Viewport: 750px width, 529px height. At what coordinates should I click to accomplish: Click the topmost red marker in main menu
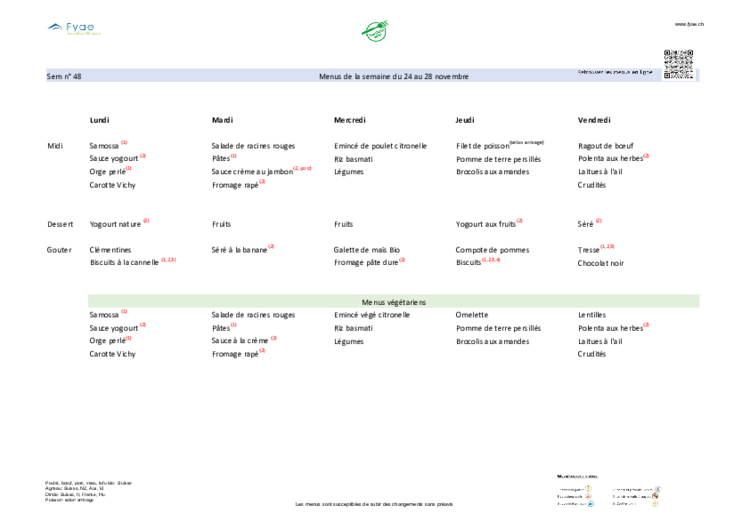[124, 142]
